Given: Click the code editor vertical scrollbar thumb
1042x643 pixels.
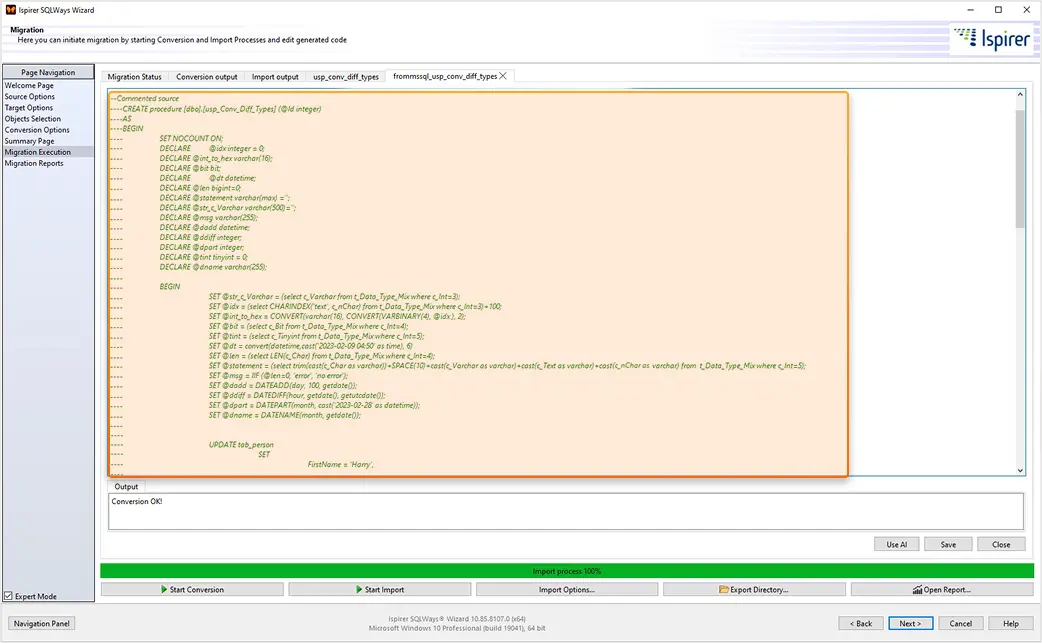Looking at the screenshot, I should pyautogui.click(x=1020, y=169).
